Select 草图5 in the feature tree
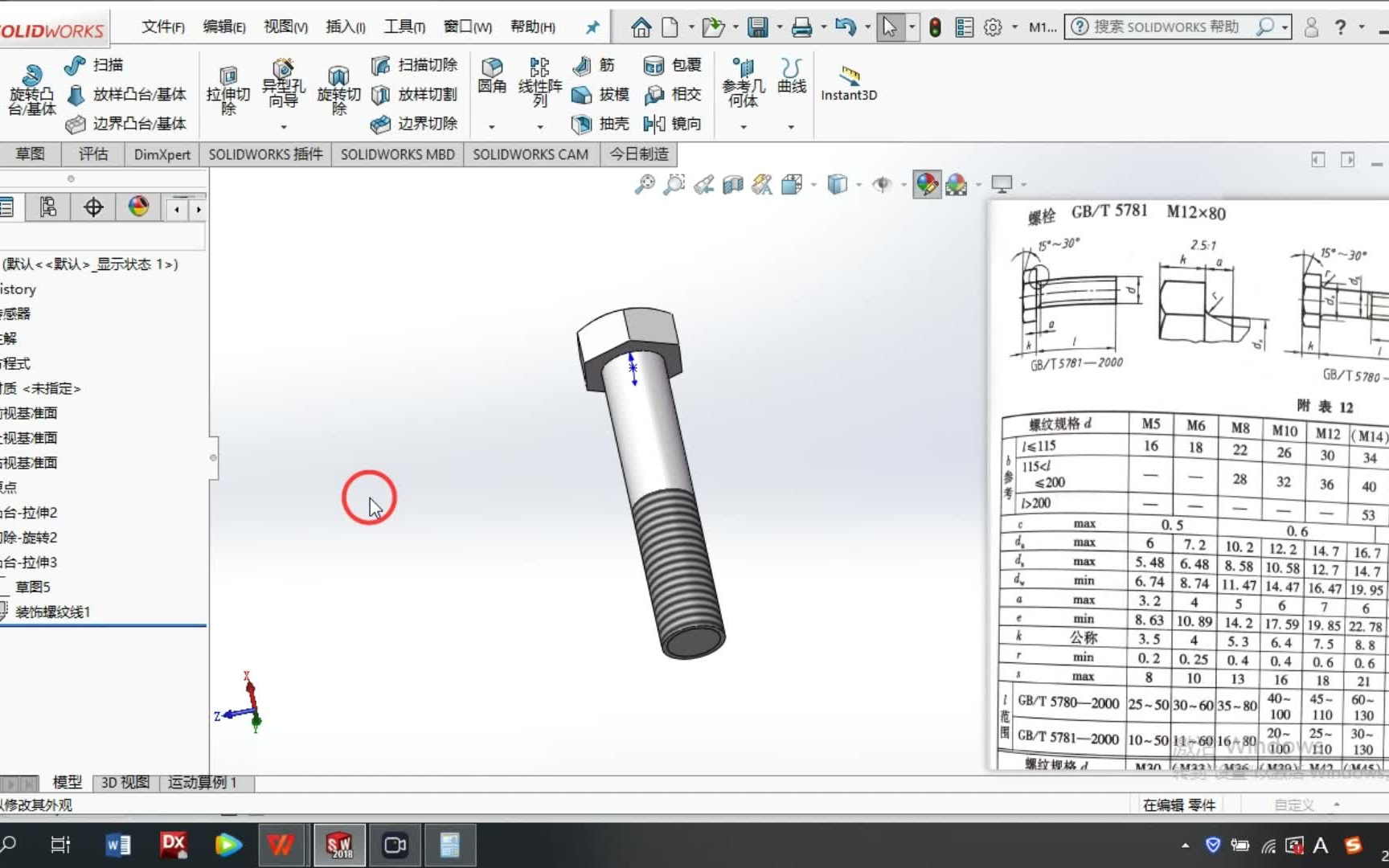The height and width of the screenshot is (868, 1389). [x=33, y=588]
